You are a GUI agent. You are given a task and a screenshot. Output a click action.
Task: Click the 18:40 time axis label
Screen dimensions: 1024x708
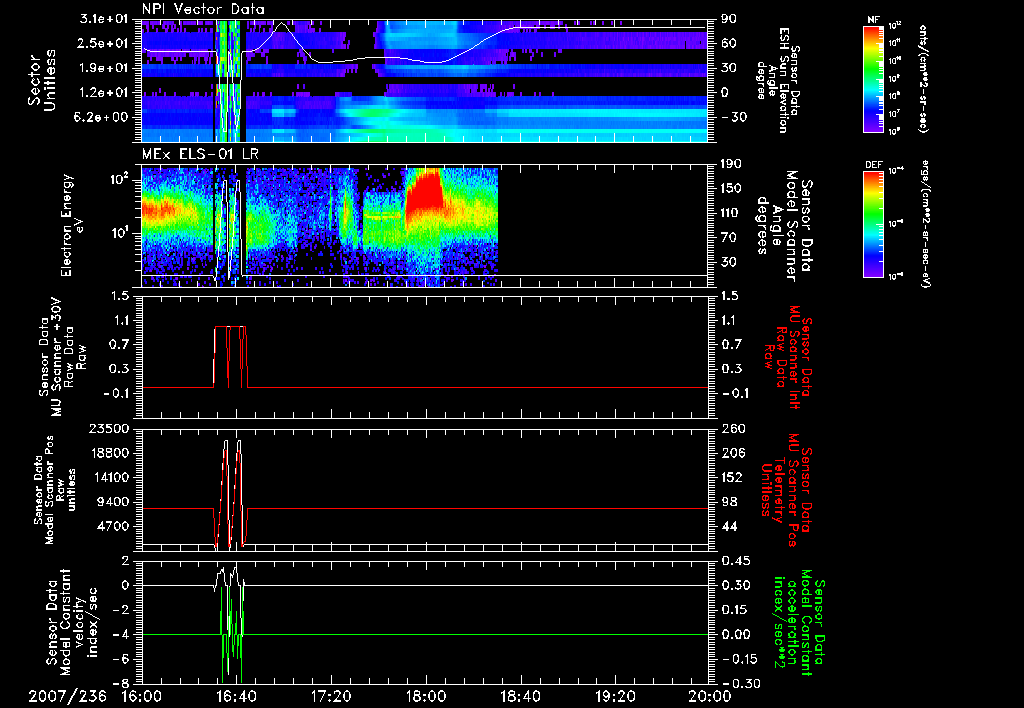[x=520, y=696]
